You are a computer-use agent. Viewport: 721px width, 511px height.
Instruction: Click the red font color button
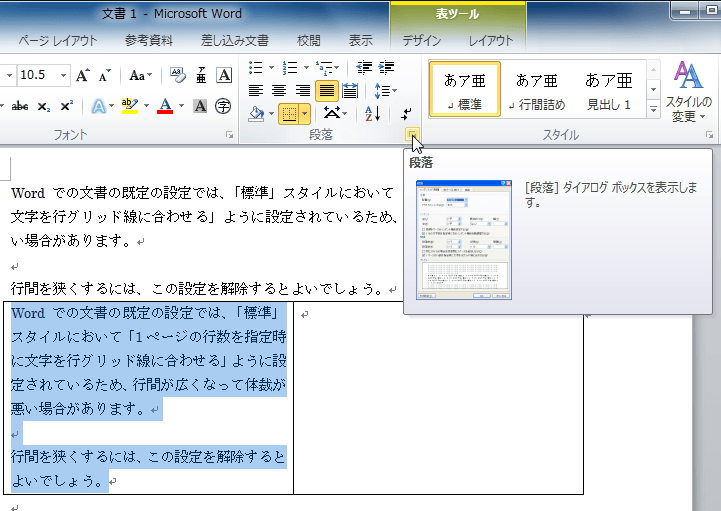(x=165, y=106)
